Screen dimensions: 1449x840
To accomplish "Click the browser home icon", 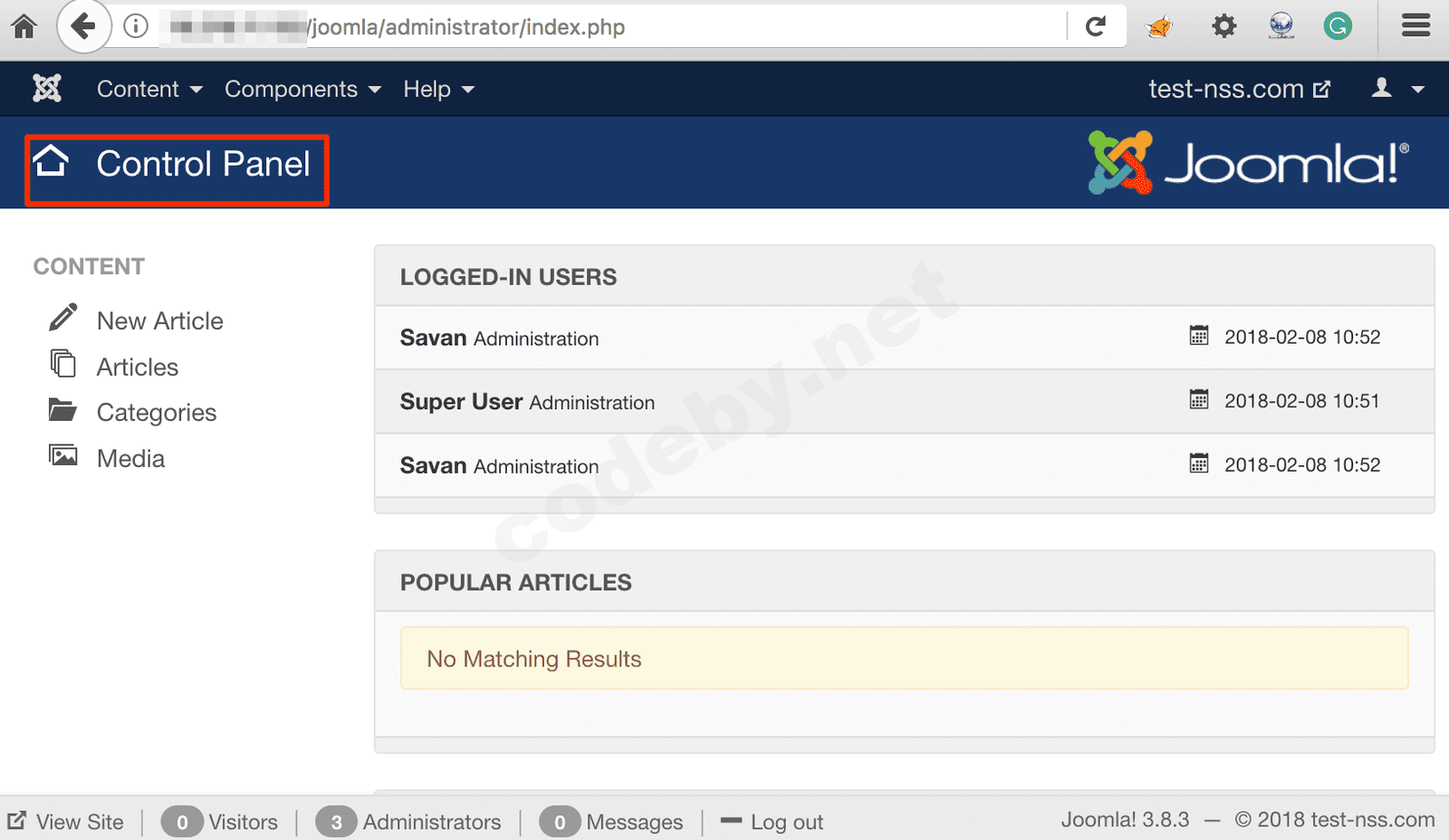I will (24, 26).
